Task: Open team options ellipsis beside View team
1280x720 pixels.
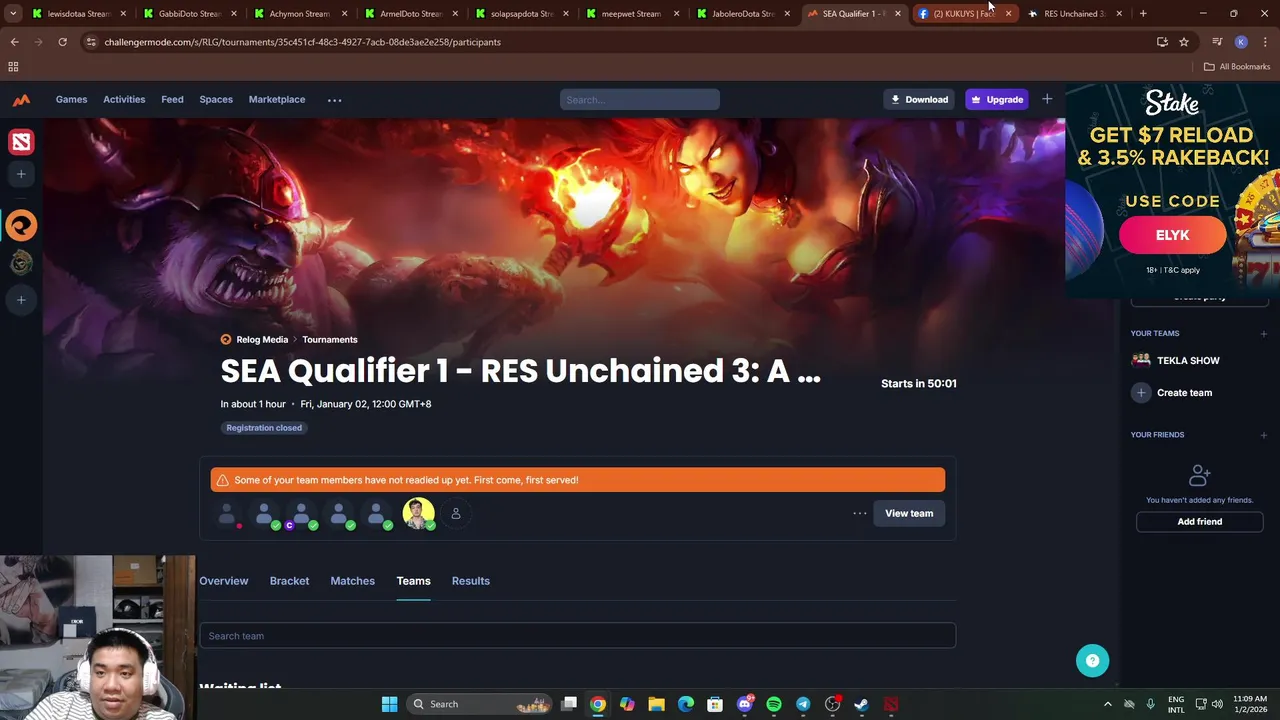Action: pyautogui.click(x=859, y=513)
